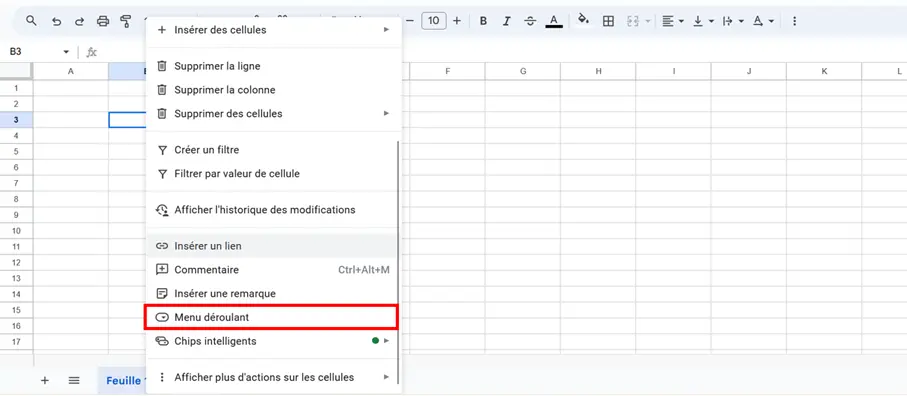This screenshot has width=907, height=396.
Task: Print the spreadsheet
Action: tap(103, 21)
